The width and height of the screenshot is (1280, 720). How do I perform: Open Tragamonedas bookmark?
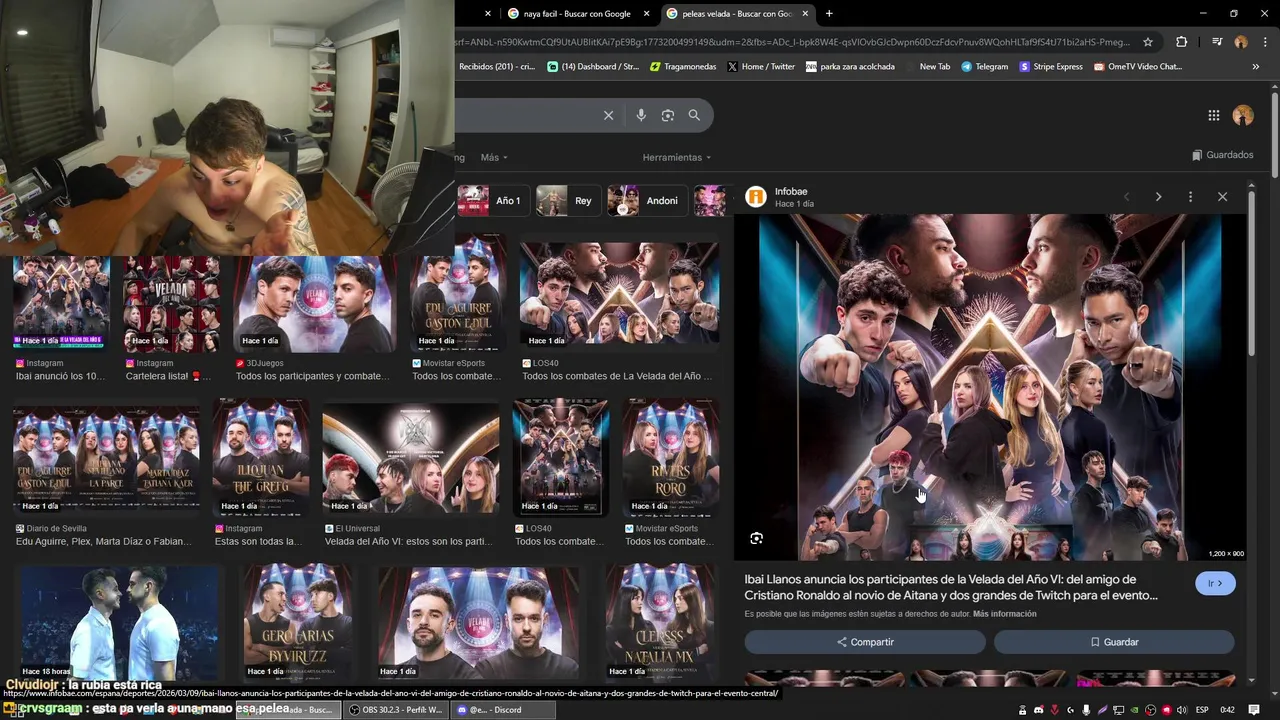[682, 67]
